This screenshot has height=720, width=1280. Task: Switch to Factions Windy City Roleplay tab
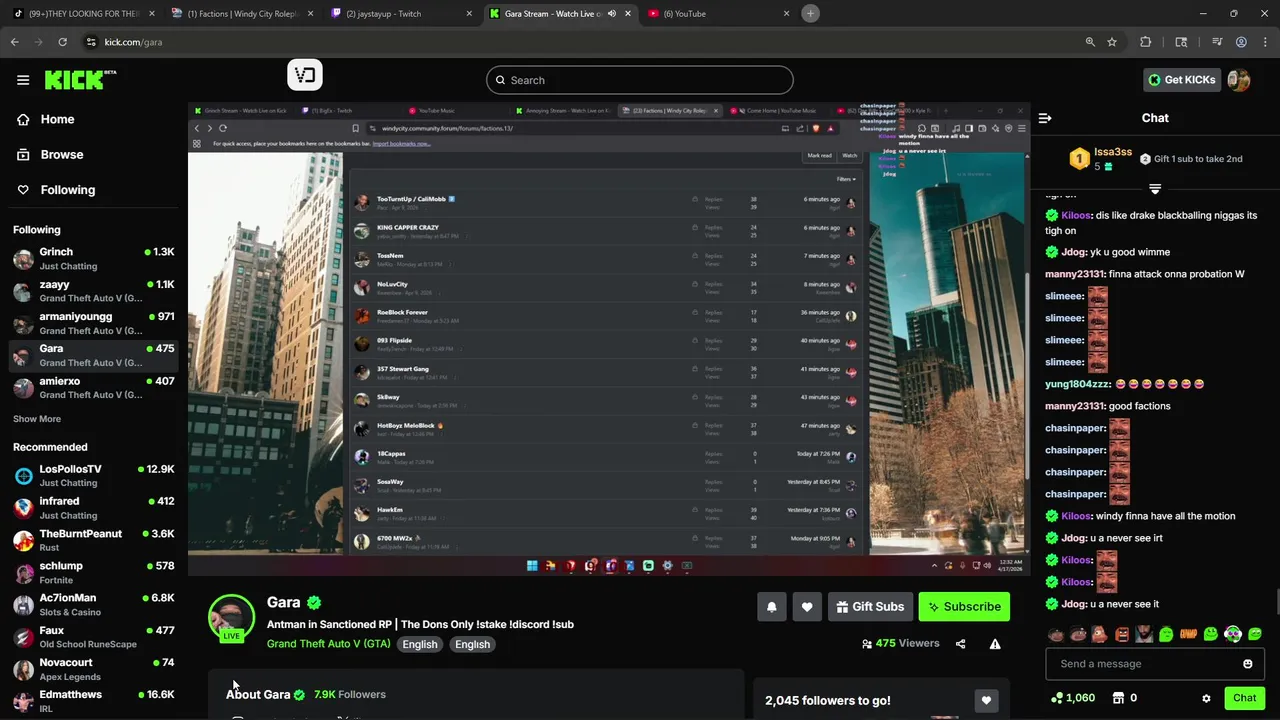click(x=244, y=14)
